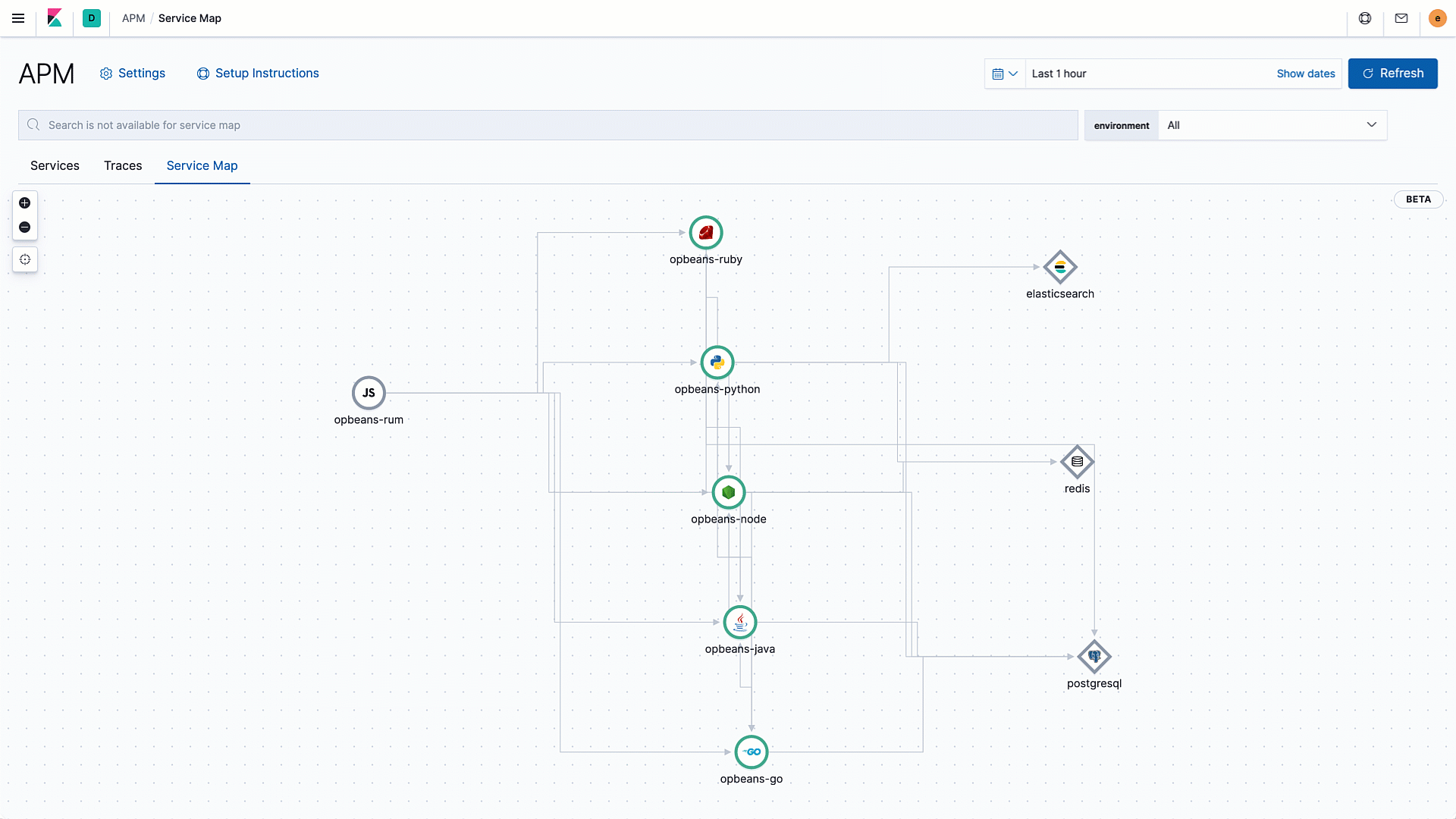This screenshot has width=1456, height=819.
Task: Click the zoom in control
Action: (x=24, y=202)
